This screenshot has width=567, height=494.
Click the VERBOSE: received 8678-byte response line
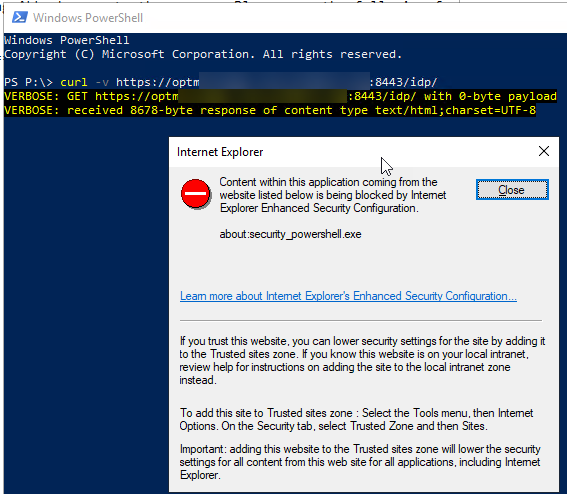tap(270, 110)
